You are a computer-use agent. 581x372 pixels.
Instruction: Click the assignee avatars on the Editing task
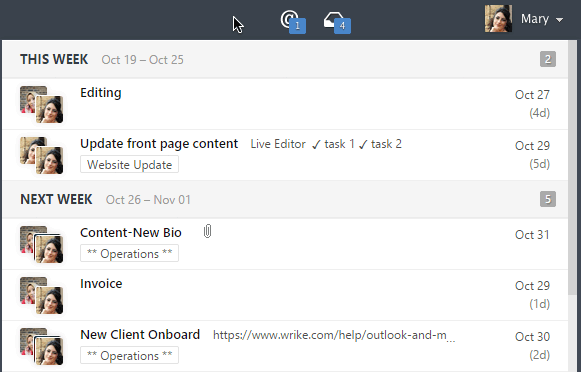click(x=42, y=104)
